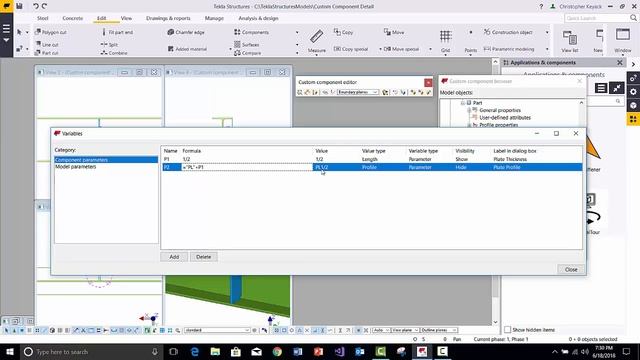
Task: Click the Add button in Variables dialog
Action: (174, 257)
